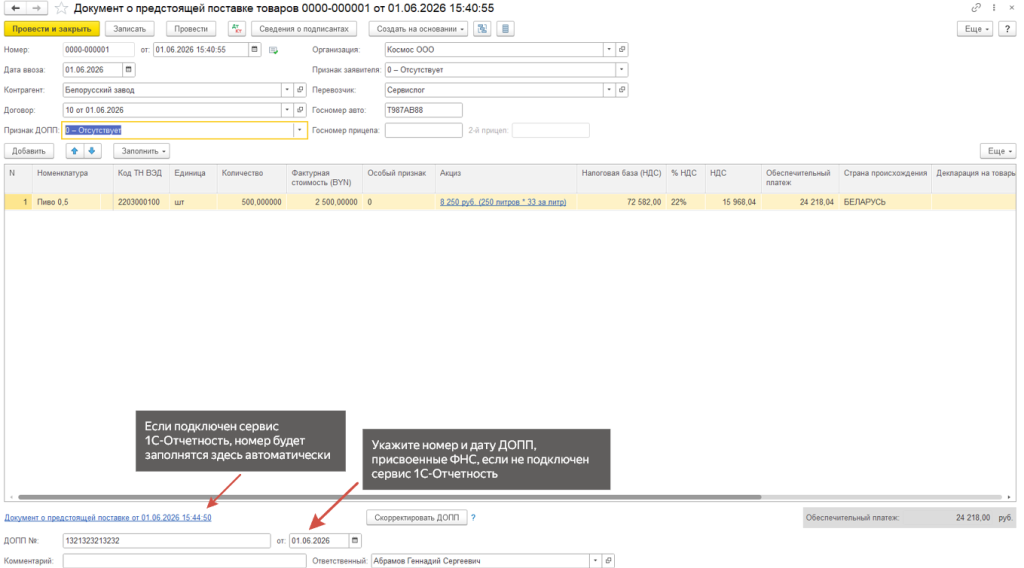
Task: Open Документ о предстоящей поставке link
Action: click(108, 518)
